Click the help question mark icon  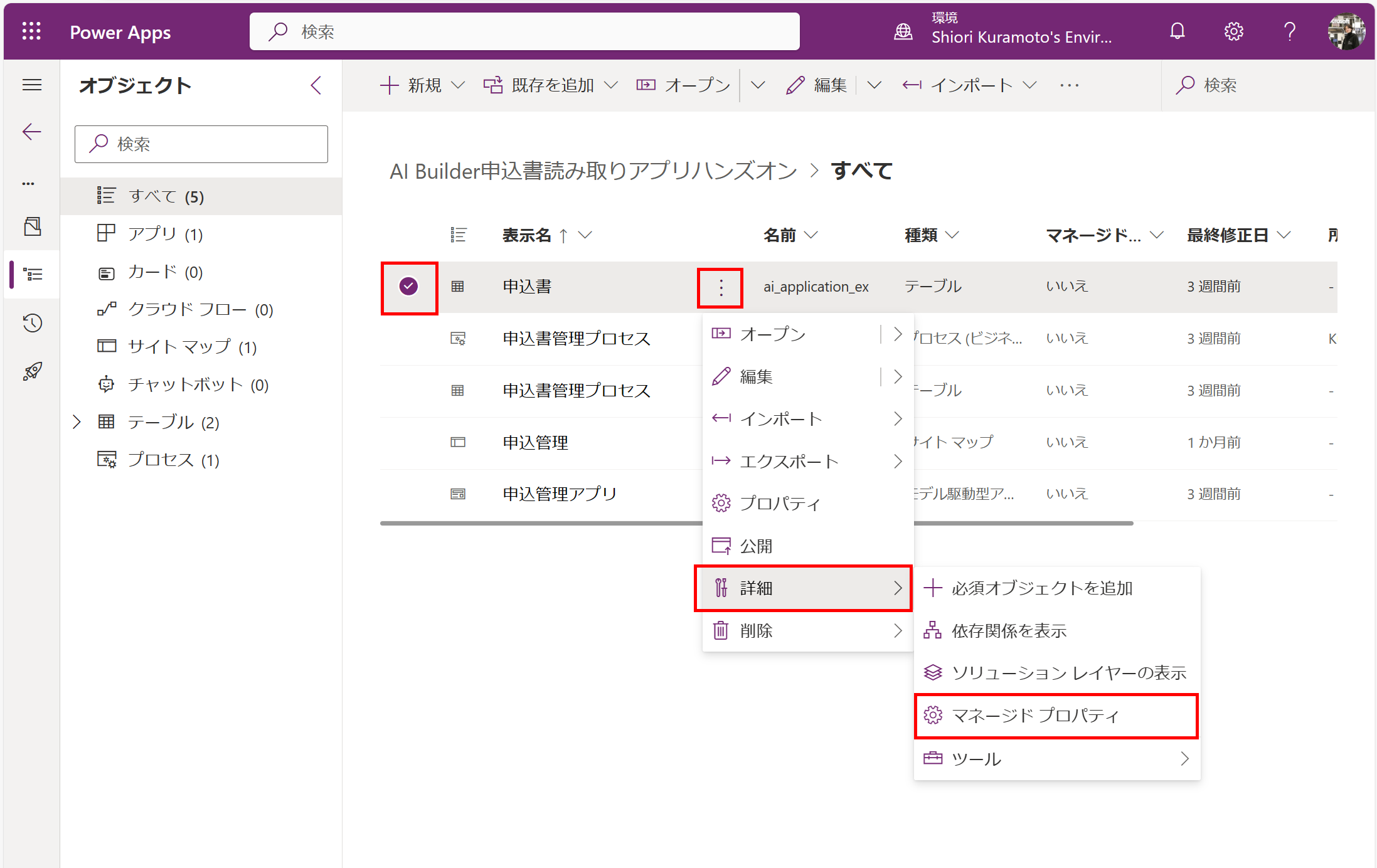click(1290, 31)
